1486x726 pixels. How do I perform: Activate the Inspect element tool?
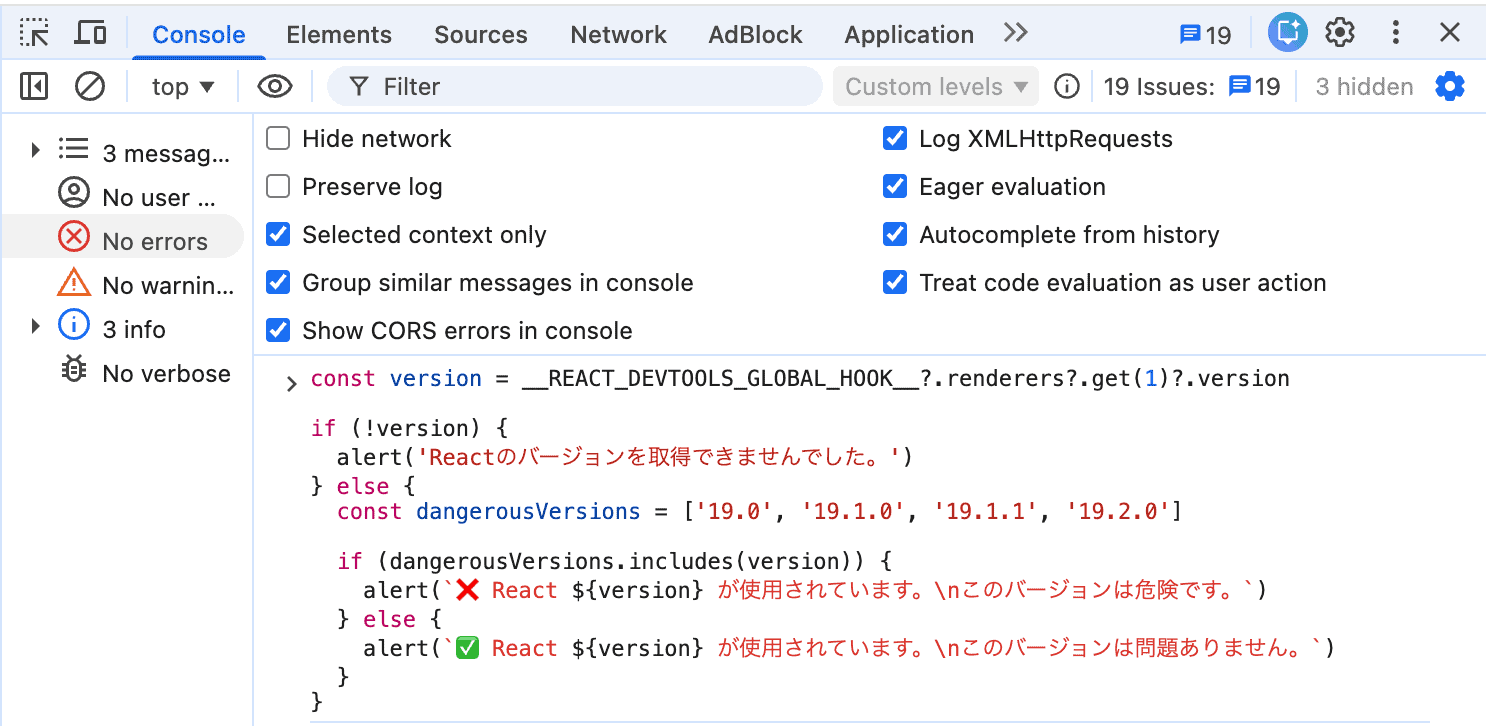[x=34, y=32]
